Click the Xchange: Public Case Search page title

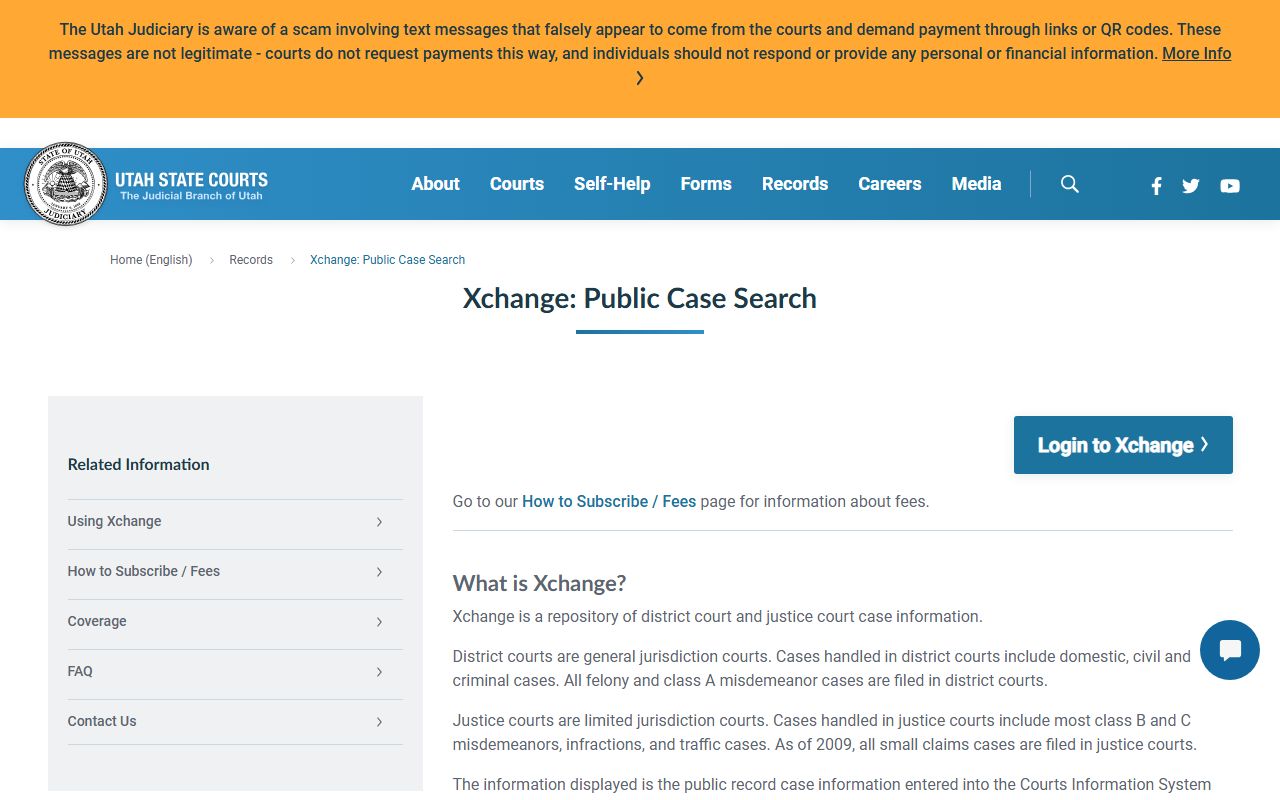(640, 298)
